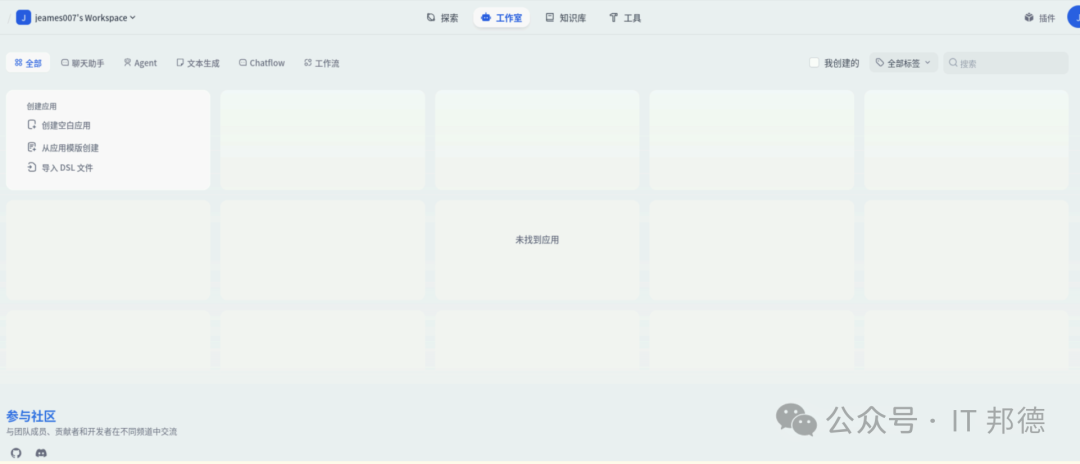Filter apps by Agent type

[141, 63]
